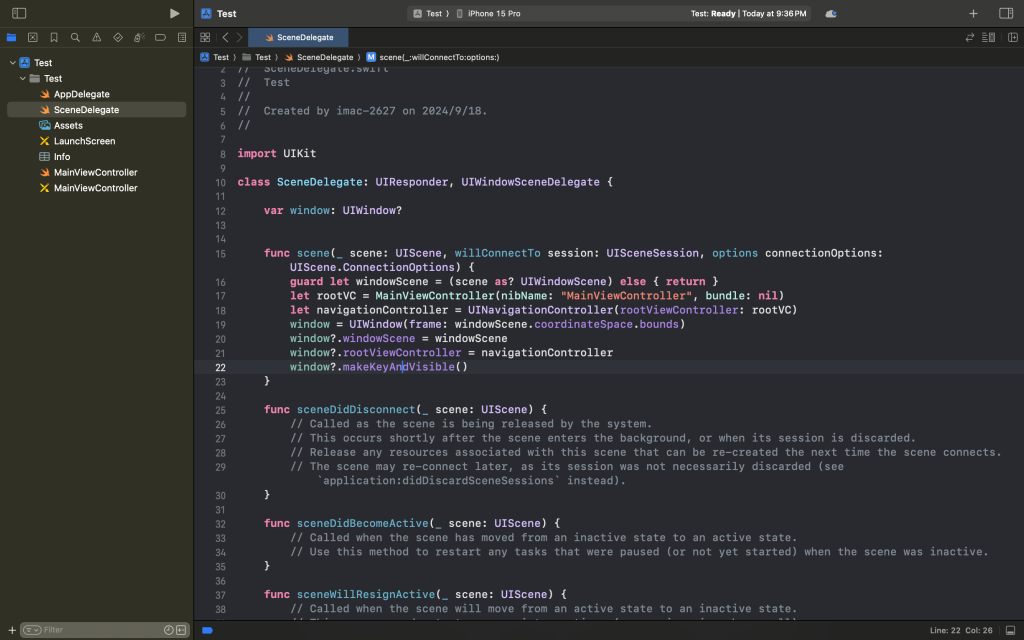Click line number 25 in the gutter
This screenshot has width=1024, height=640.
220,410
